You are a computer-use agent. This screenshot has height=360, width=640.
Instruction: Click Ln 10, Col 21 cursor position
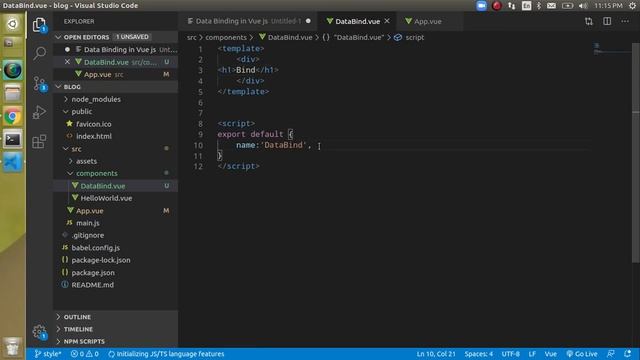point(436,354)
